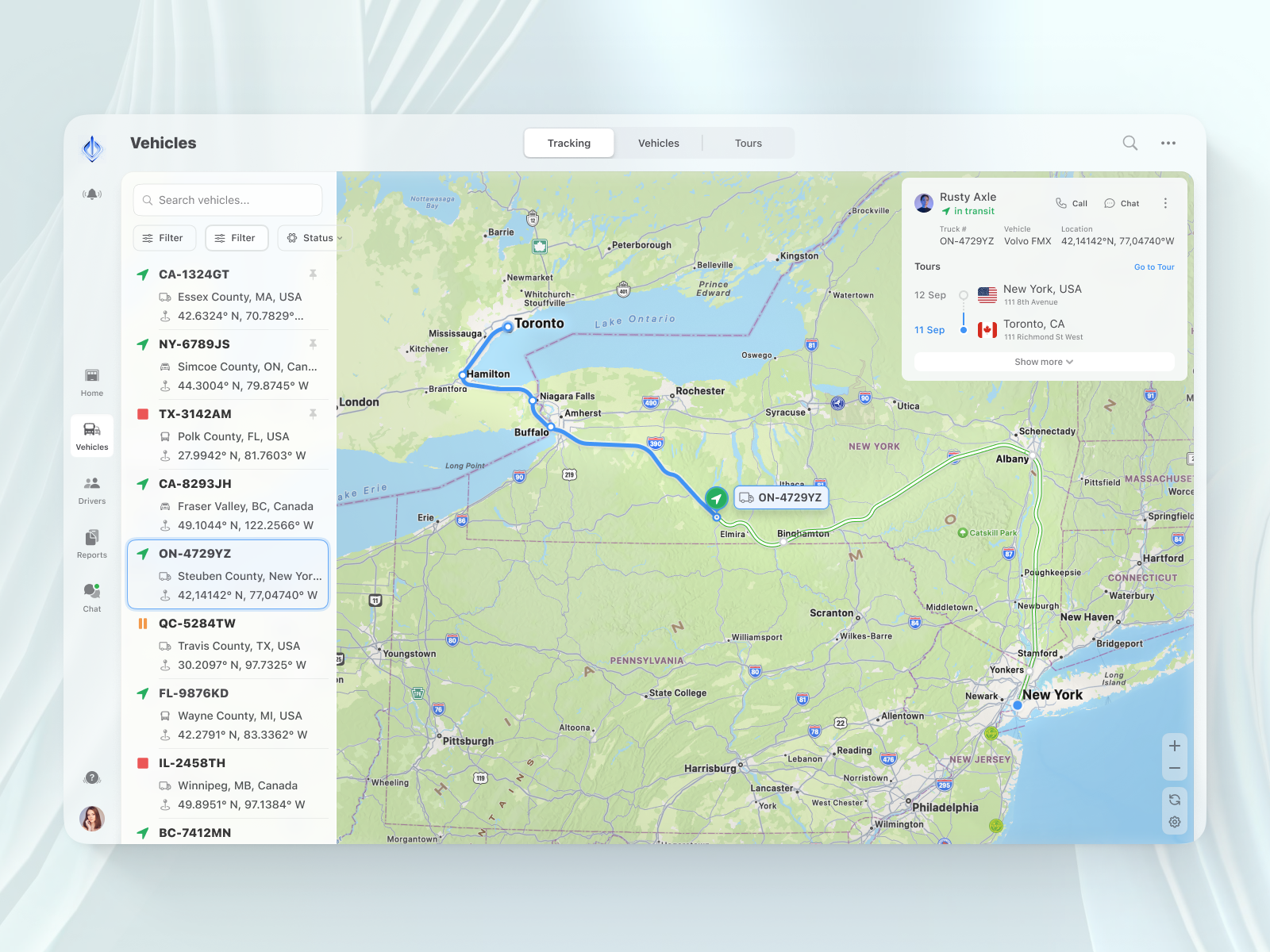Image resolution: width=1270 pixels, height=952 pixels.
Task: Select the Reports icon in the sidebar
Action: click(91, 541)
